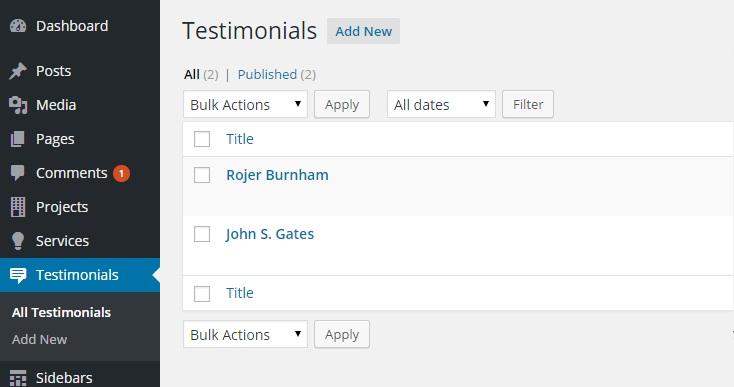Screen dimensions: 734x387
Task: Click the Services lightbulb icon
Action: [x=18, y=241]
